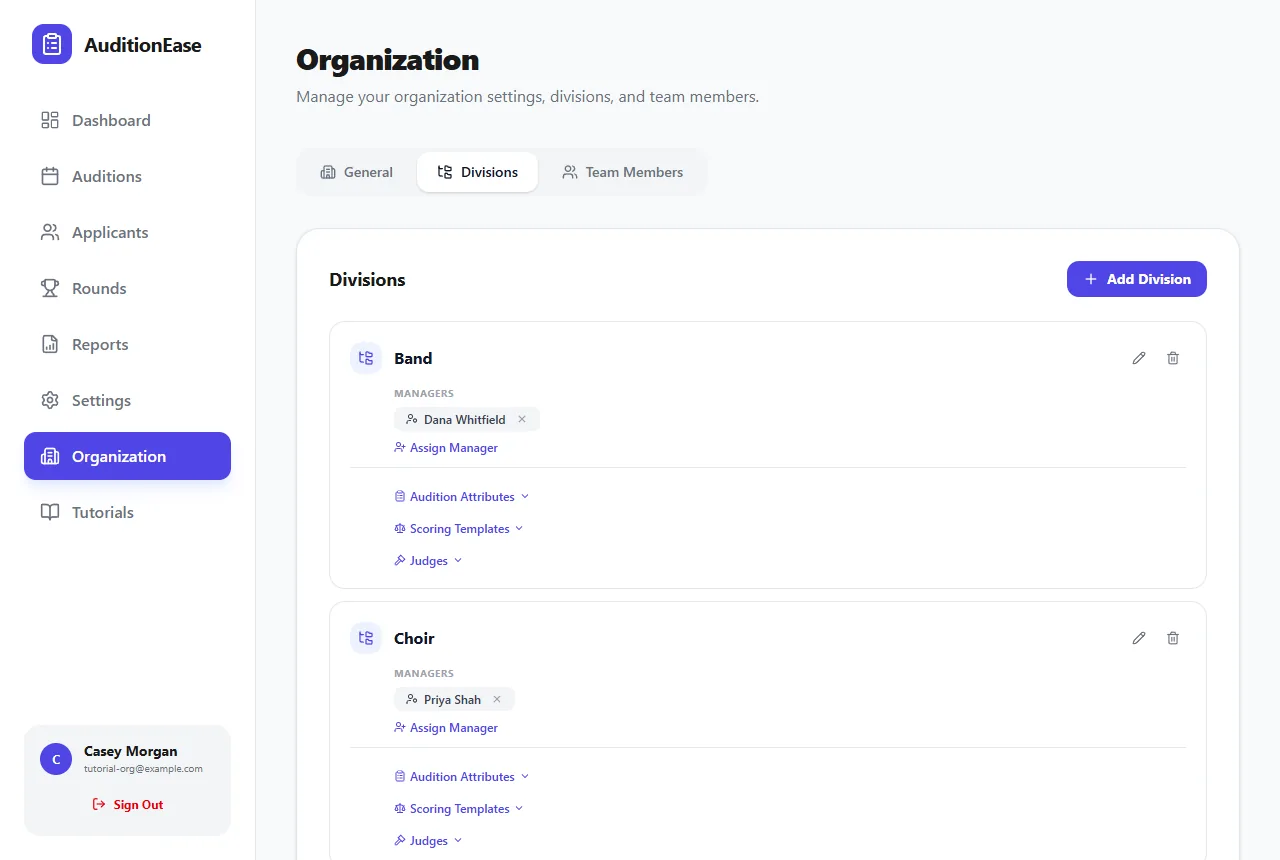
Task: Sign out of Casey Morgan's account
Action: click(x=127, y=805)
